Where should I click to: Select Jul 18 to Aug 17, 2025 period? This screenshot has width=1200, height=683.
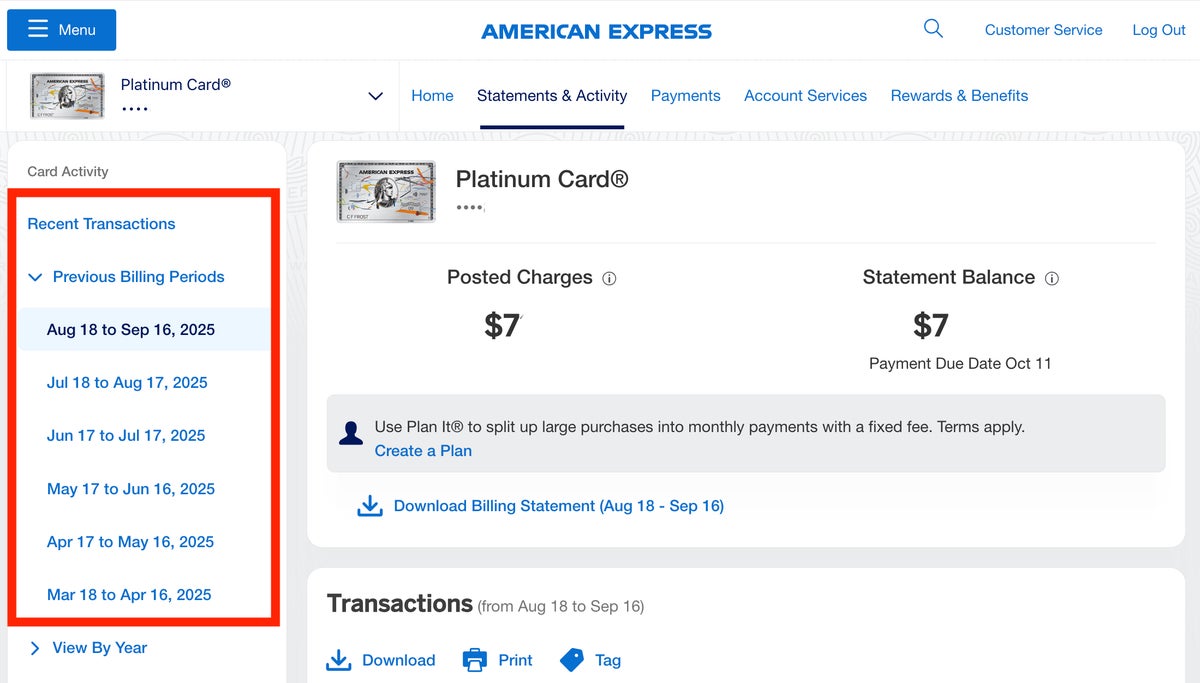(127, 383)
